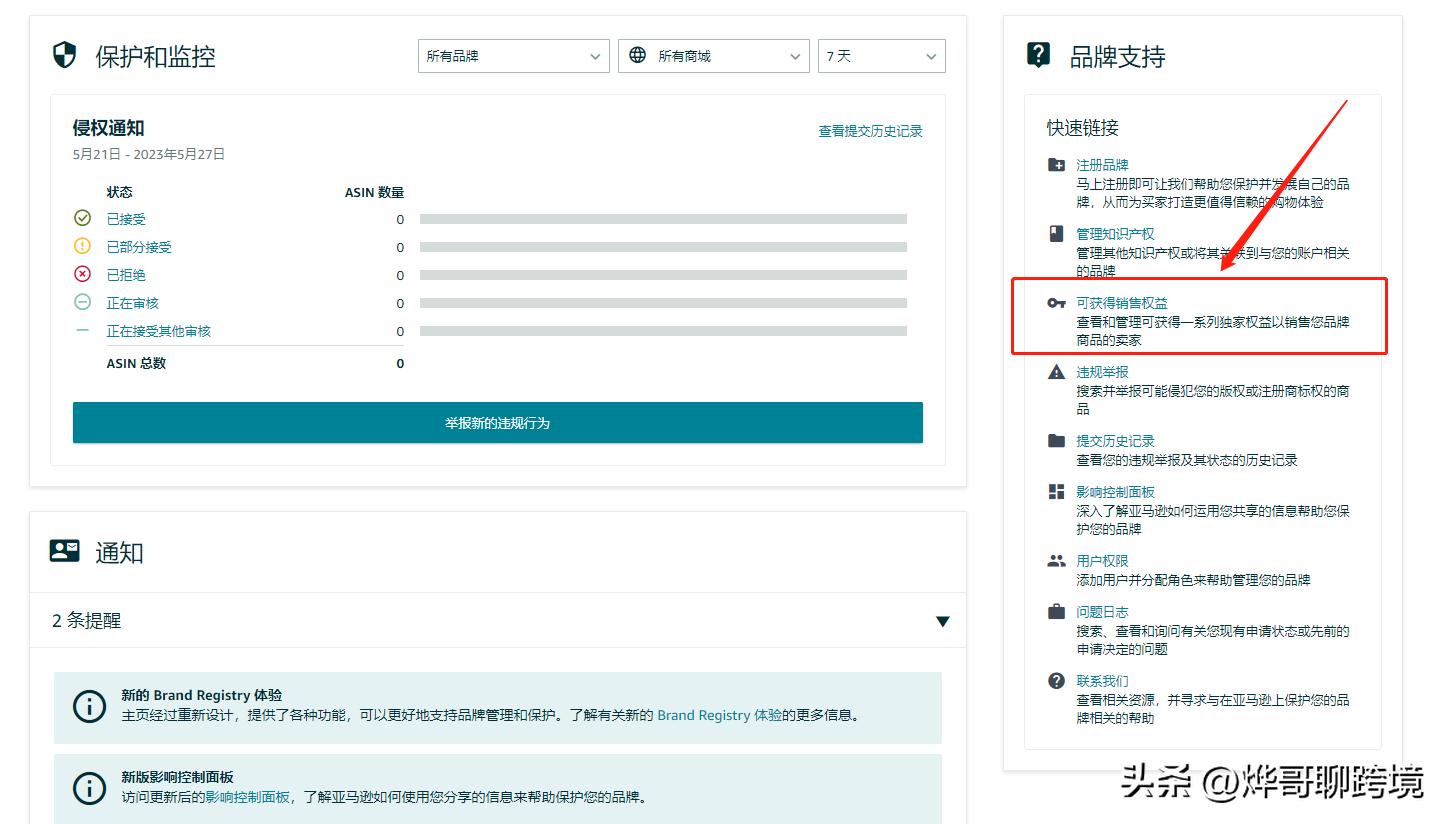Select 管理知识产权 in the quick links
This screenshot has width=1448, height=824.
pyautogui.click(x=1115, y=233)
